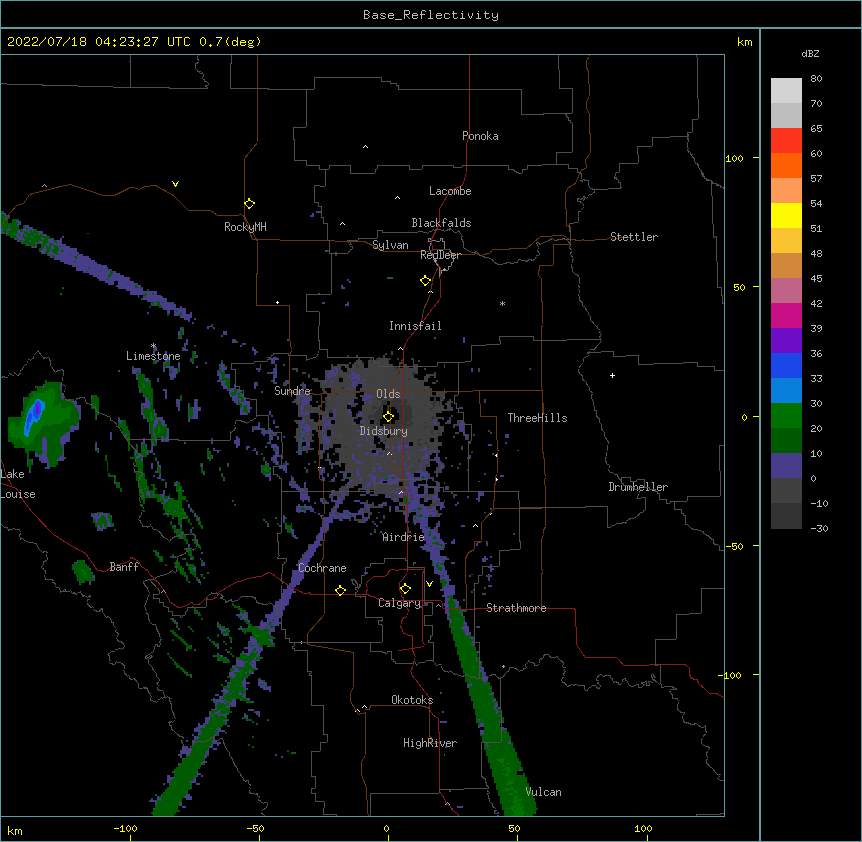Click the blue storm cell core near Lake Louise
Image resolution: width=862 pixels, height=842 pixels.
coord(33,416)
